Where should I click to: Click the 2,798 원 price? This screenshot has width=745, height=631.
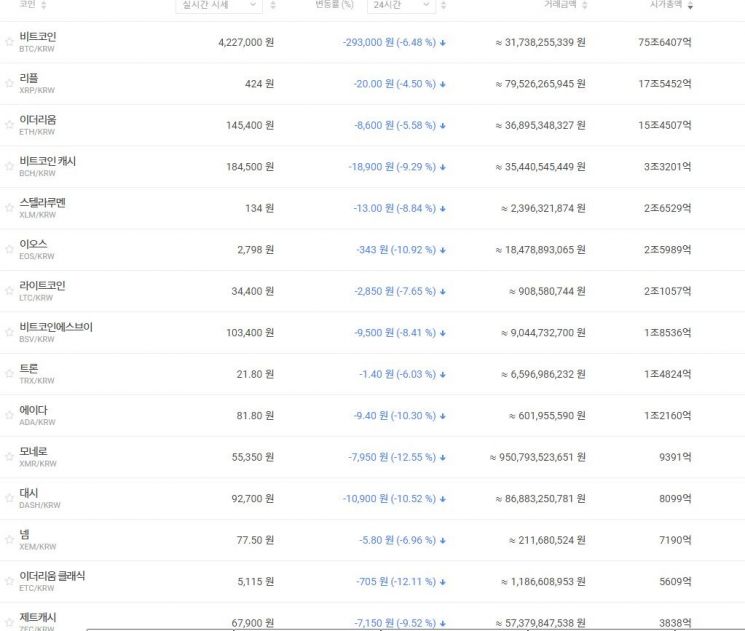pyautogui.click(x=256, y=250)
